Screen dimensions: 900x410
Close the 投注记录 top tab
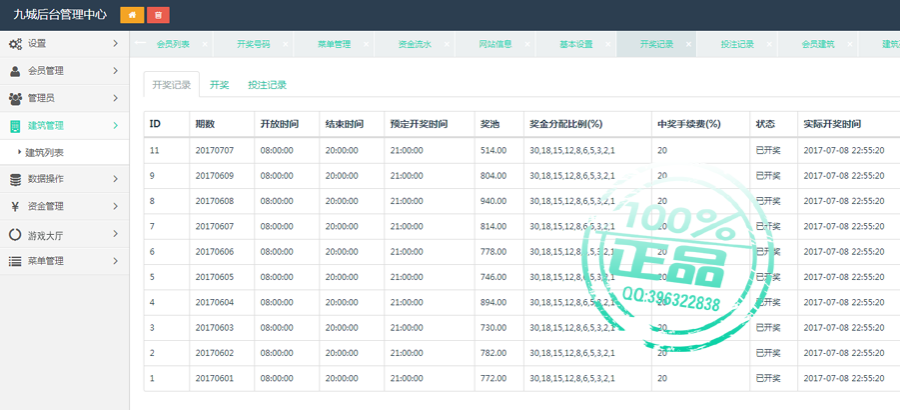coord(769,44)
